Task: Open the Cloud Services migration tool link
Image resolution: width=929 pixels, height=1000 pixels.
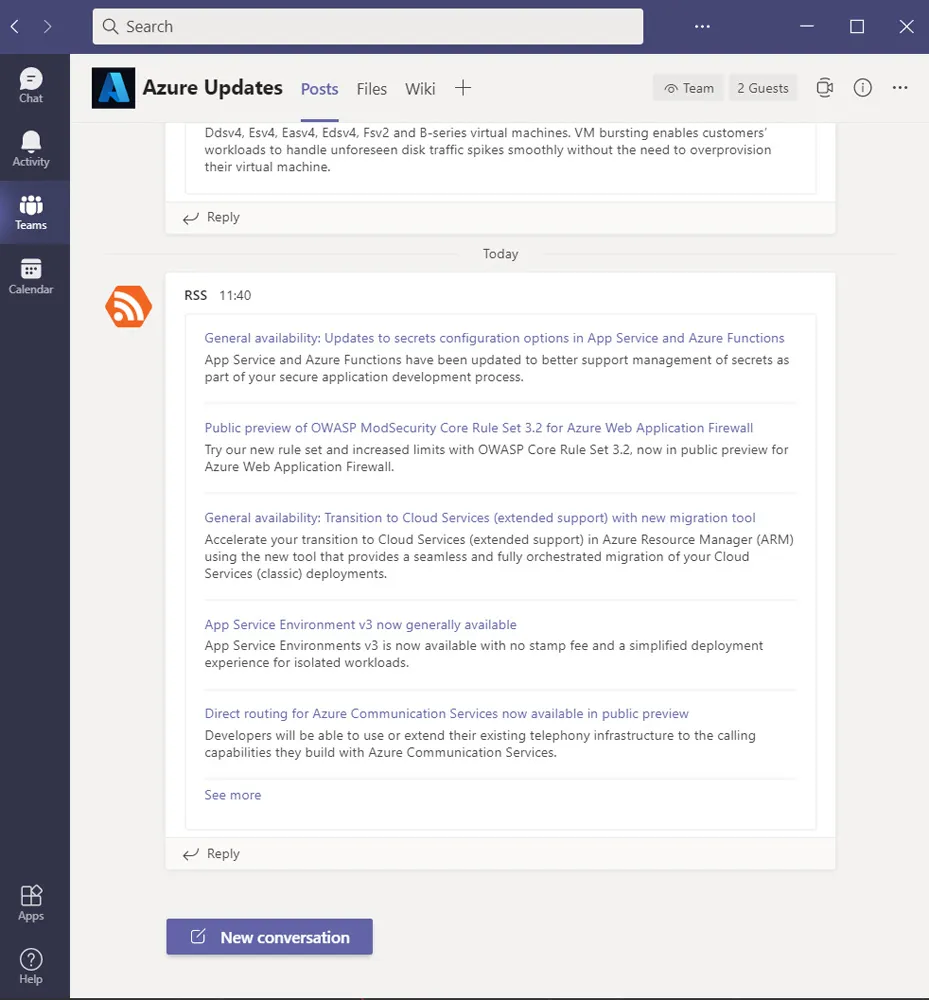Action: pos(480,518)
